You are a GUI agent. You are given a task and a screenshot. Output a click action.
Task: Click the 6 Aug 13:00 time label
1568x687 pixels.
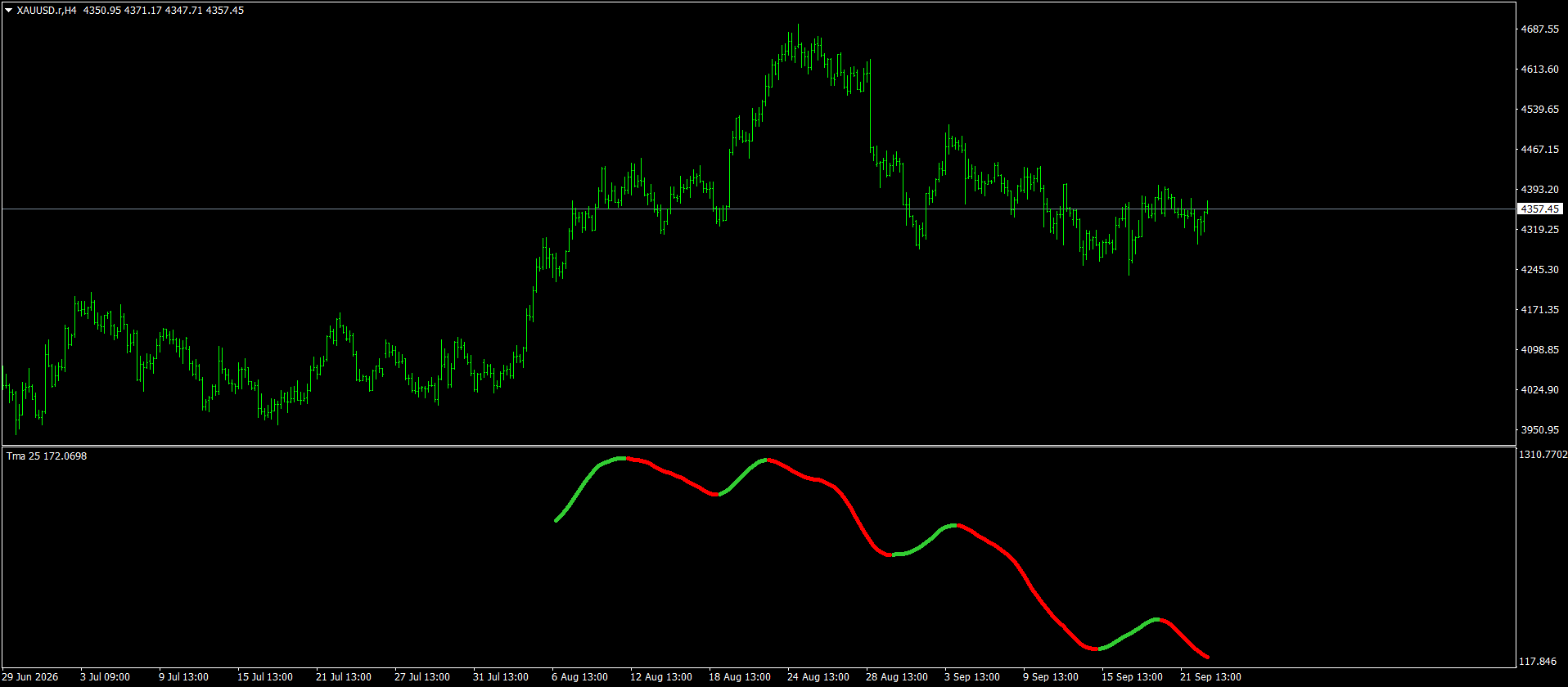point(579,677)
